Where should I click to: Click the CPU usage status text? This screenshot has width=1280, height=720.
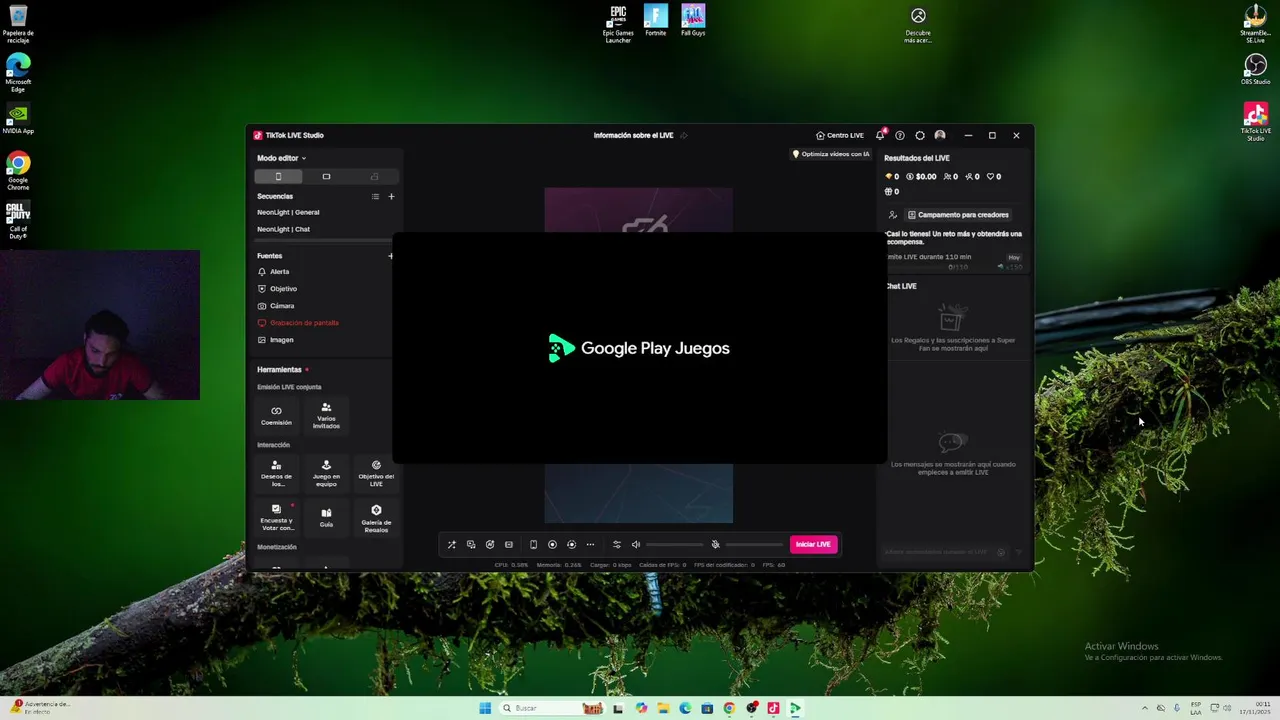pos(511,565)
